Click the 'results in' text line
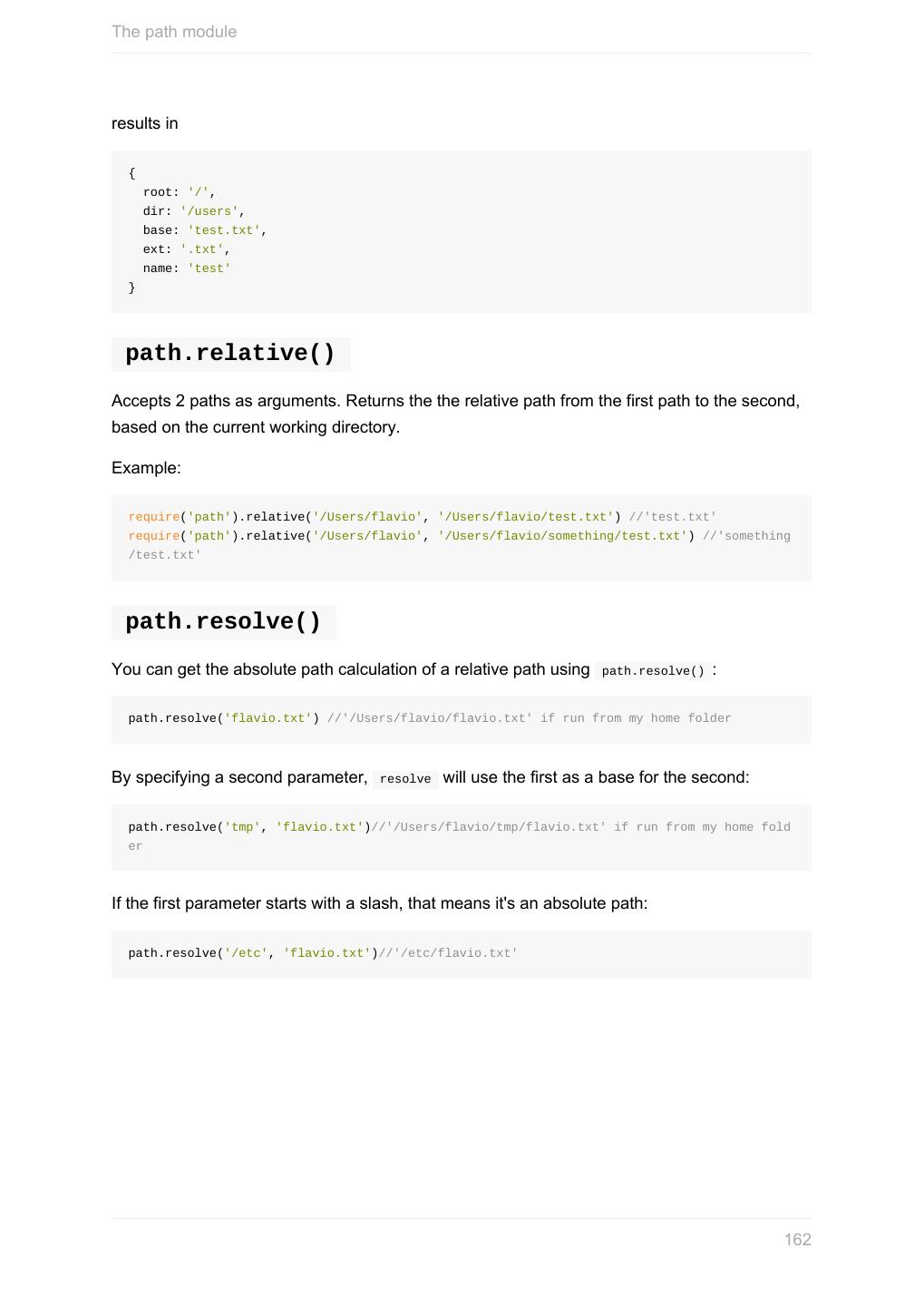The height and width of the screenshot is (1306, 924). tap(145, 123)
